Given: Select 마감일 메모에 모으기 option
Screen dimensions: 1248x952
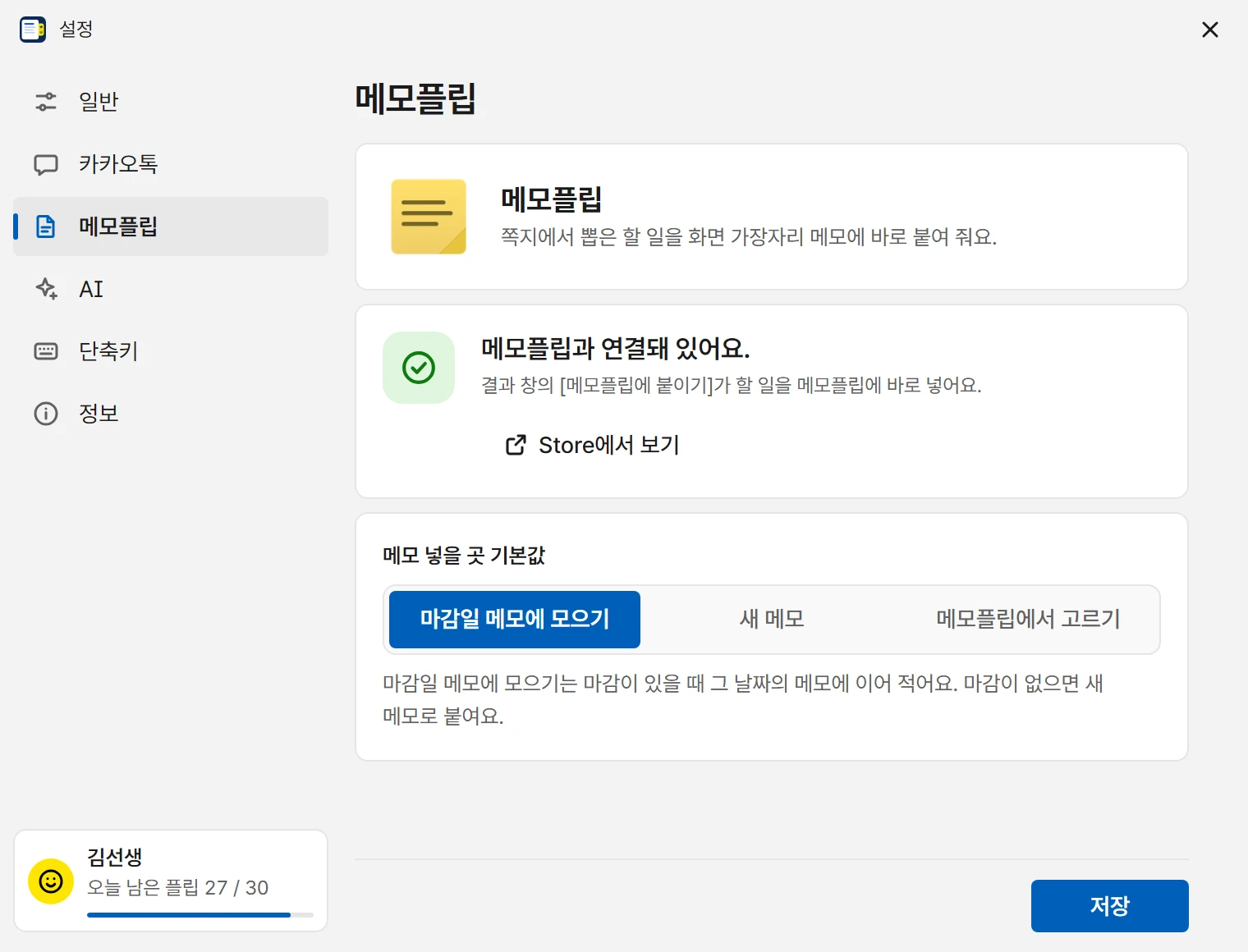Looking at the screenshot, I should (515, 620).
